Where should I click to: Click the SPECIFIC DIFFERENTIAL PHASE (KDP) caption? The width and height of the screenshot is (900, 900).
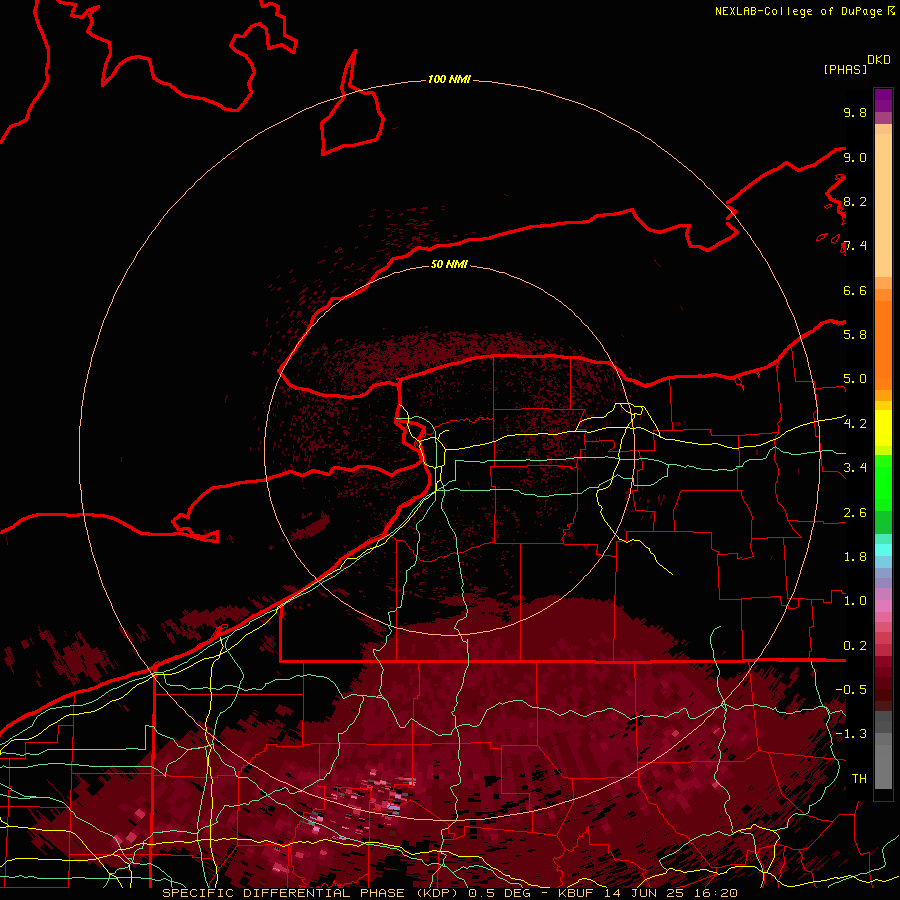tap(310, 893)
